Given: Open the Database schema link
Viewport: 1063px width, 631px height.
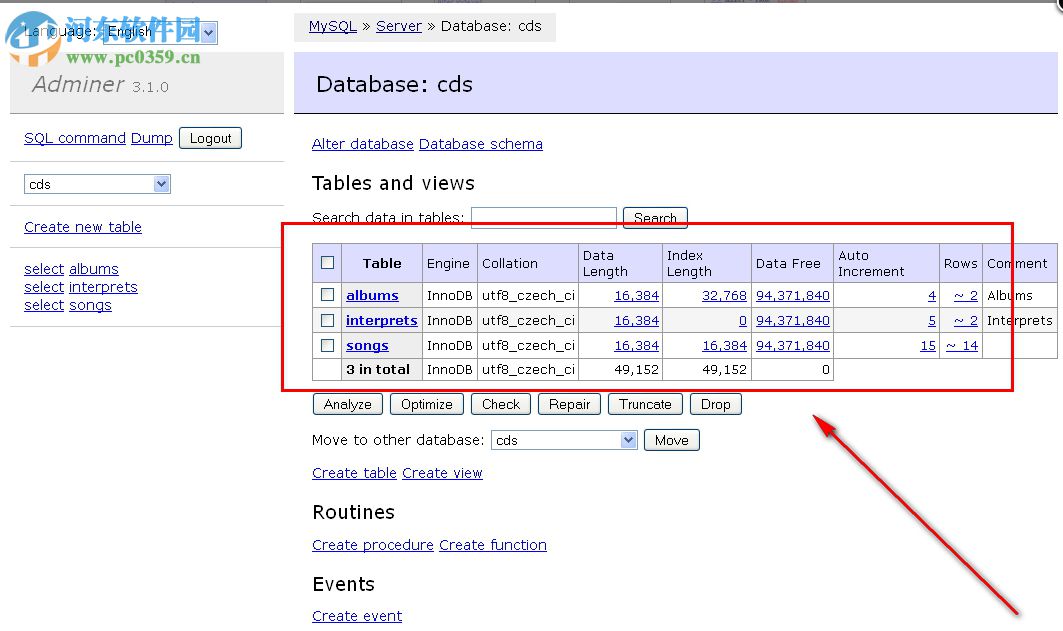Looking at the screenshot, I should [x=481, y=144].
